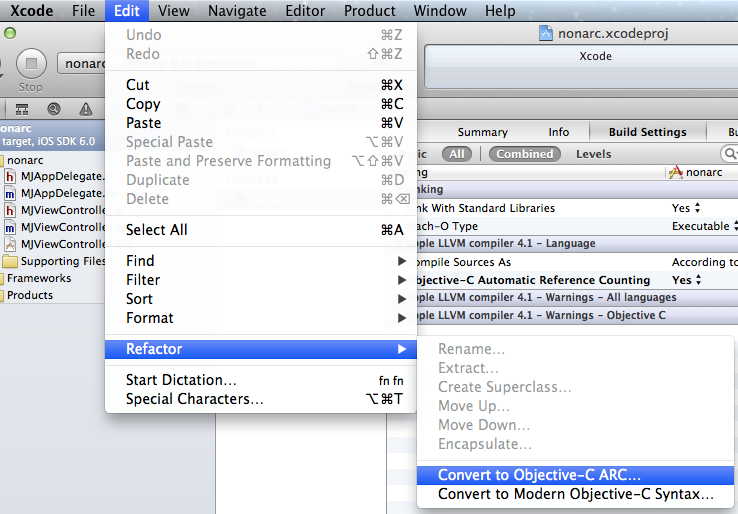This screenshot has height=514, width=738.
Task: Open the Window menu in menu bar
Action: point(440,11)
